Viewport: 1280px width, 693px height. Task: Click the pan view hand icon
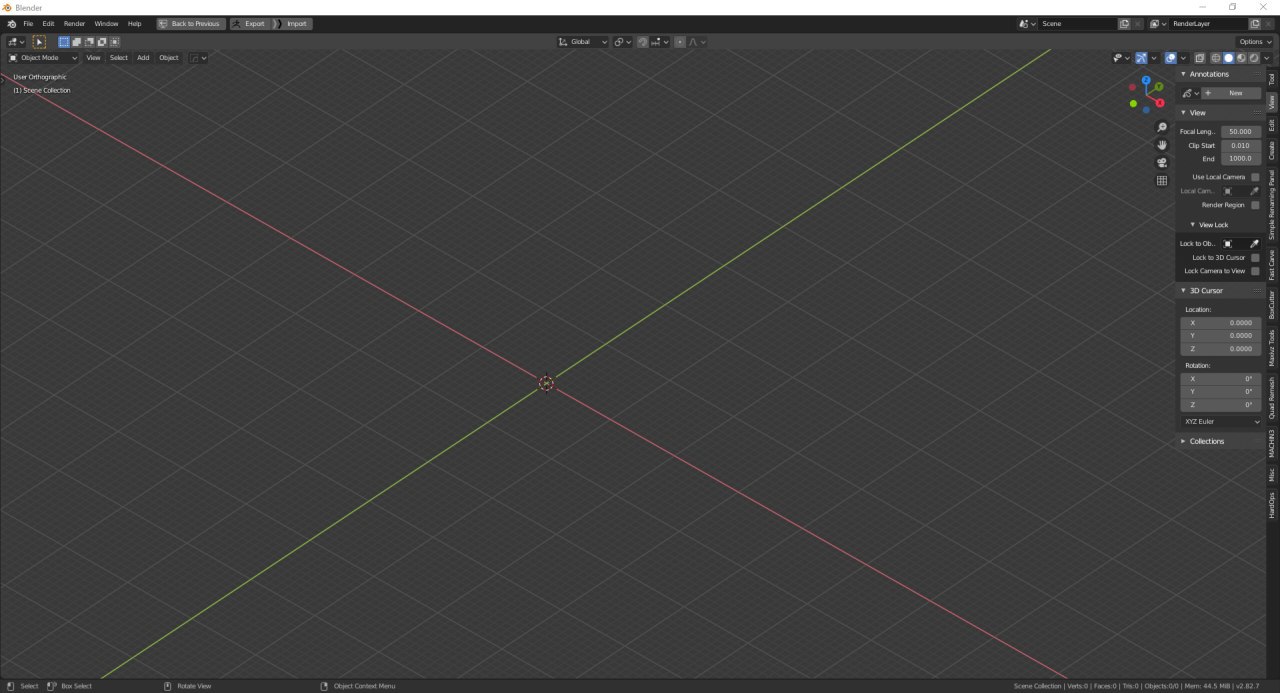point(1162,145)
